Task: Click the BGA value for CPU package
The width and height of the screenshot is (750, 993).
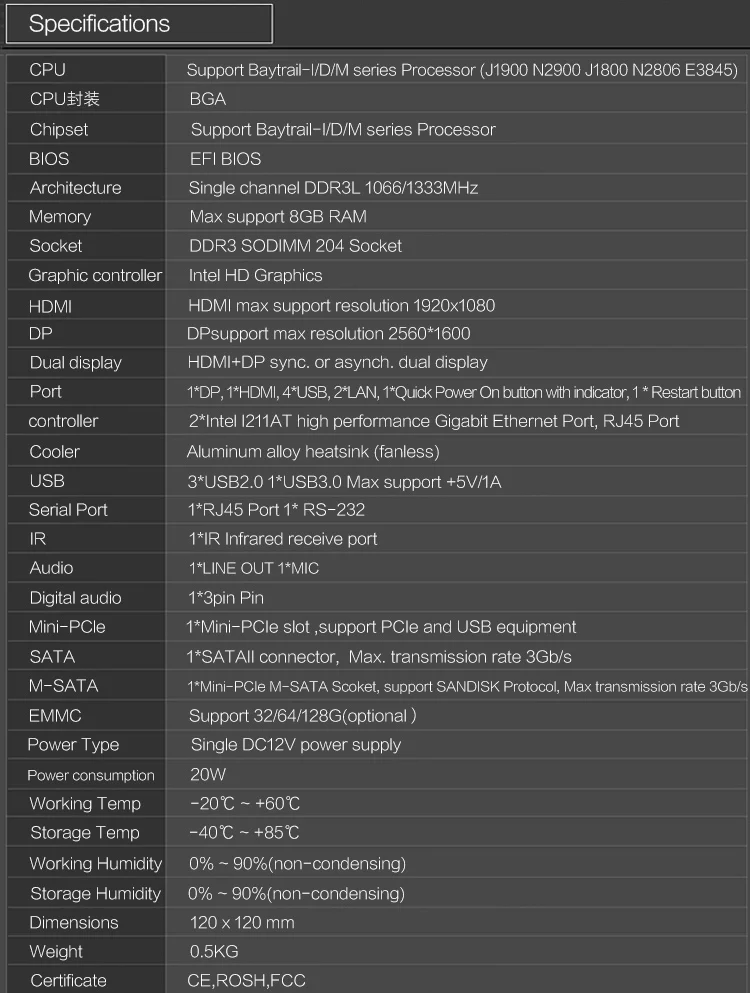Action: [208, 99]
